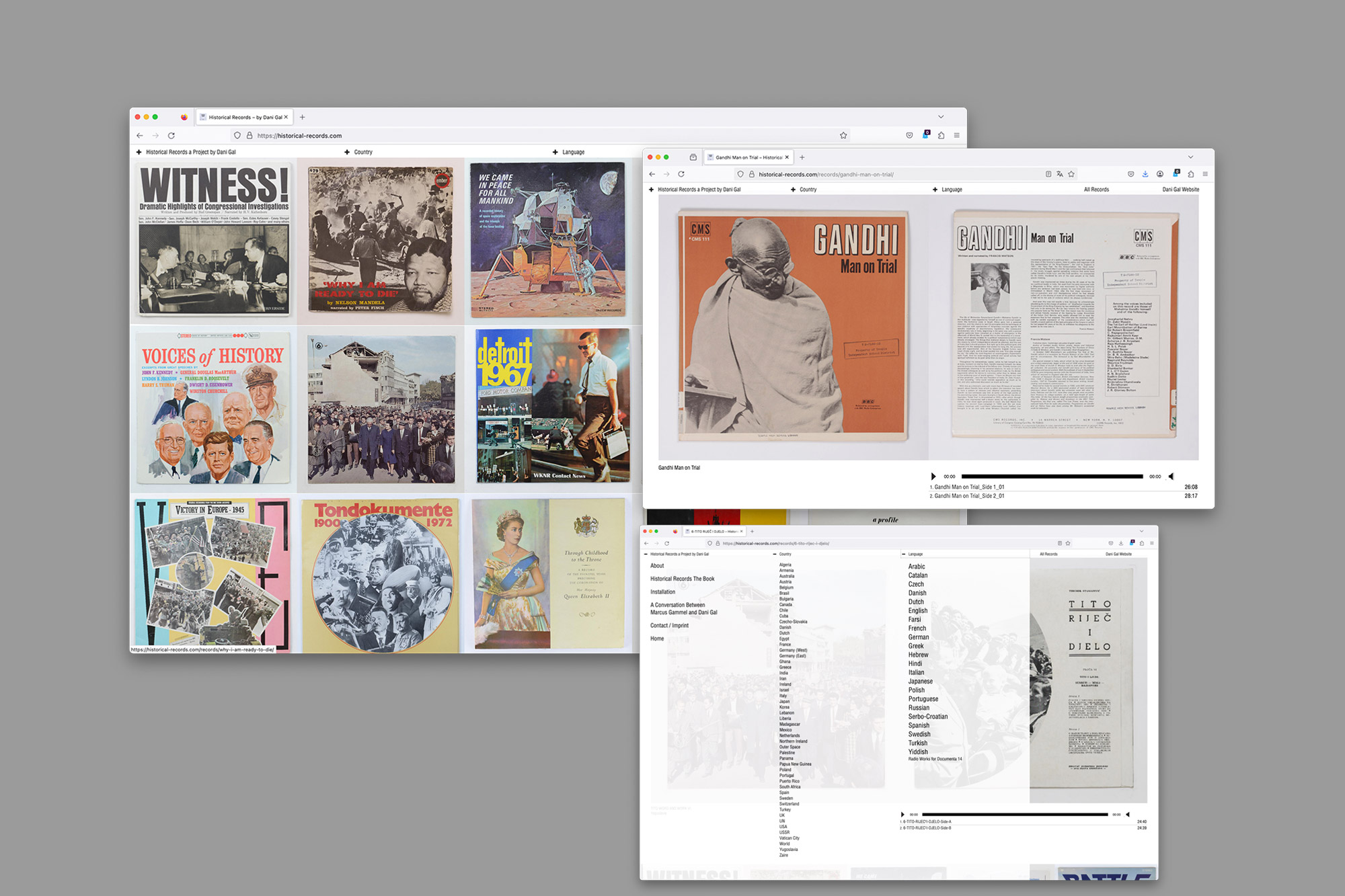The height and width of the screenshot is (896, 1345).
Task: Open Voices of History record cover
Action: 214,407
